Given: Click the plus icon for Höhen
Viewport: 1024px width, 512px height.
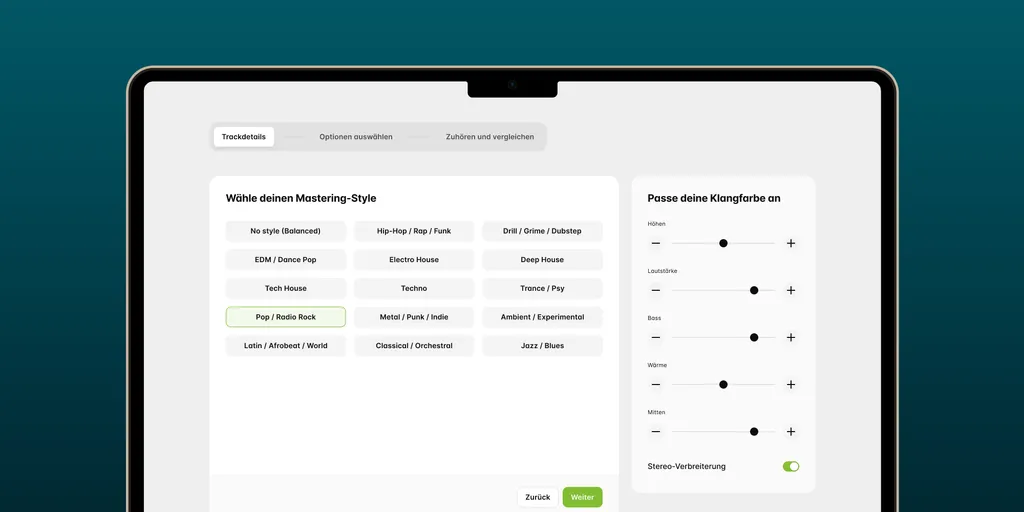Looking at the screenshot, I should [x=790, y=243].
